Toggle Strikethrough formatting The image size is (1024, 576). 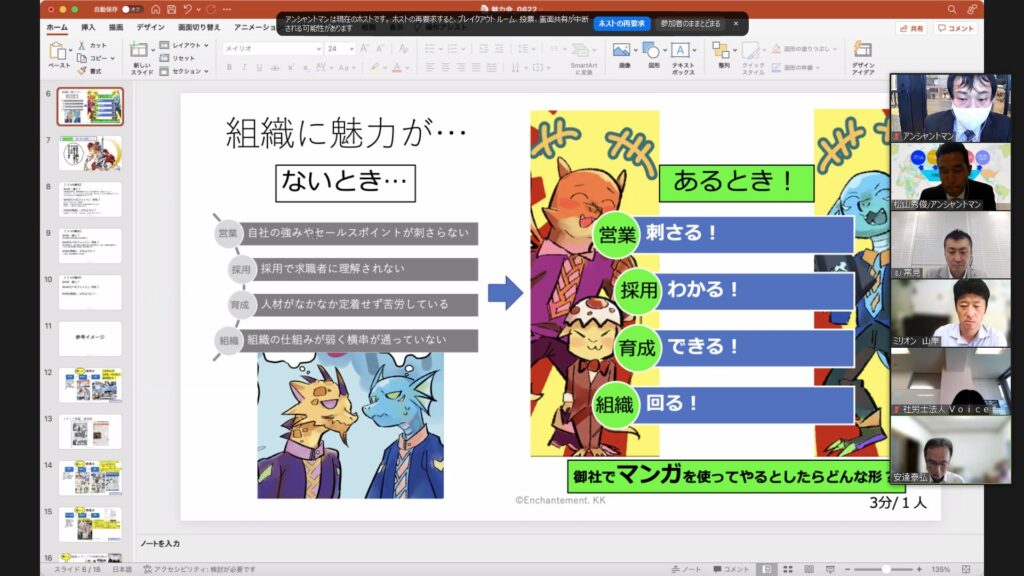click(275, 67)
